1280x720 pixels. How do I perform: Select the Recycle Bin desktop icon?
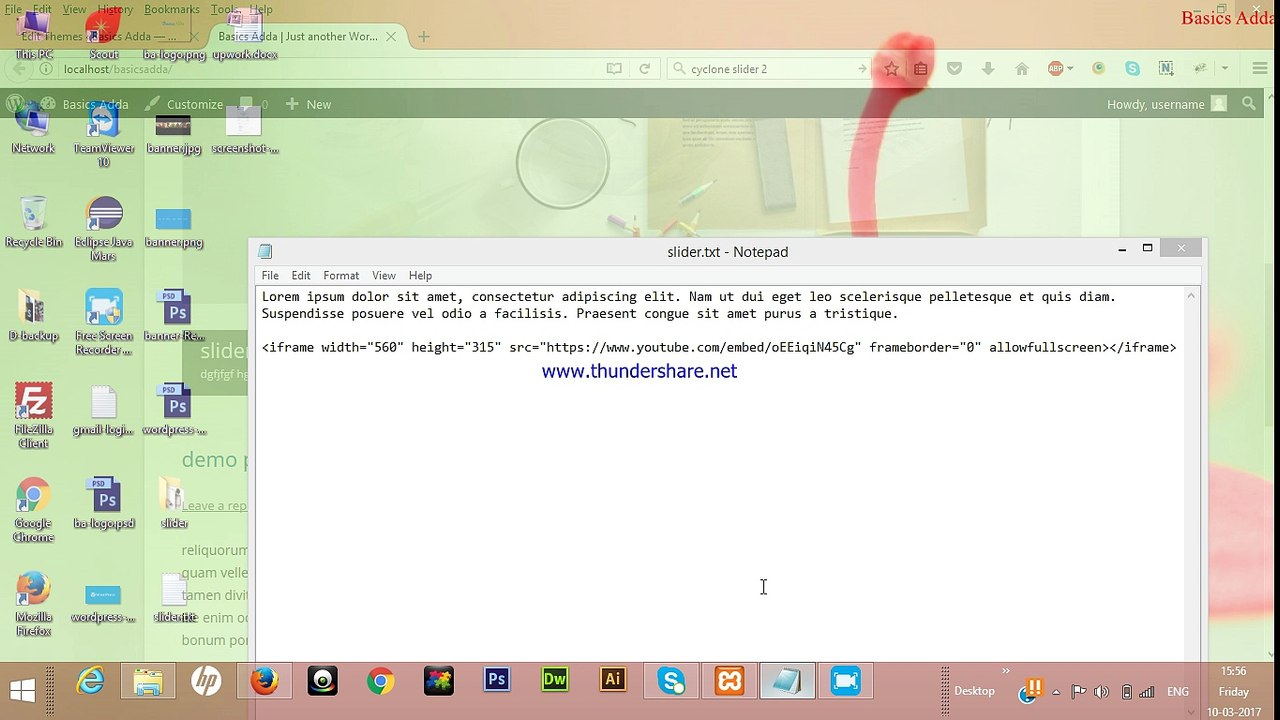[33, 221]
